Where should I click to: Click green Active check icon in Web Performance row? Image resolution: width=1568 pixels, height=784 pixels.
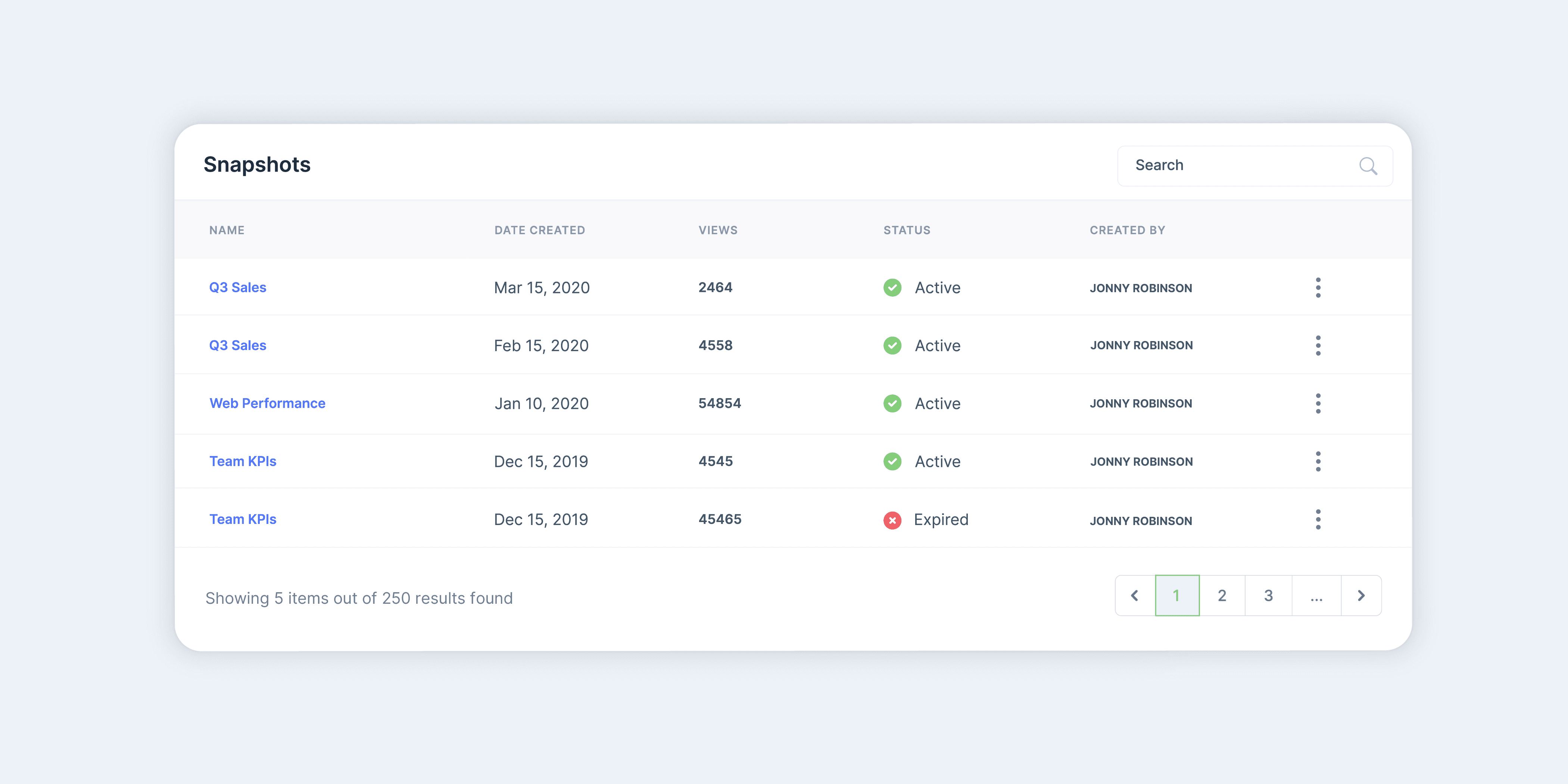[x=892, y=403]
